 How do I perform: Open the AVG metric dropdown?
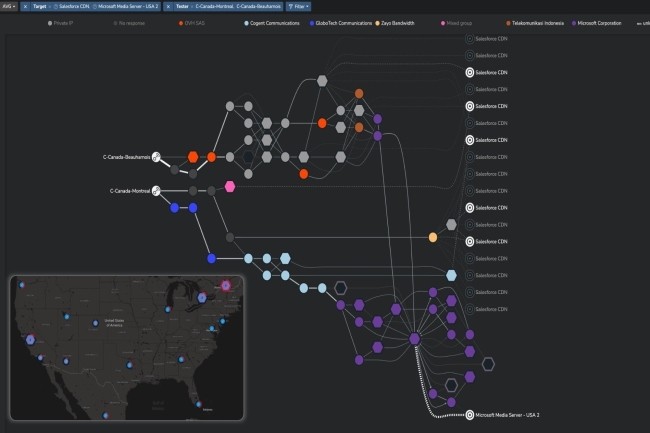8,6
